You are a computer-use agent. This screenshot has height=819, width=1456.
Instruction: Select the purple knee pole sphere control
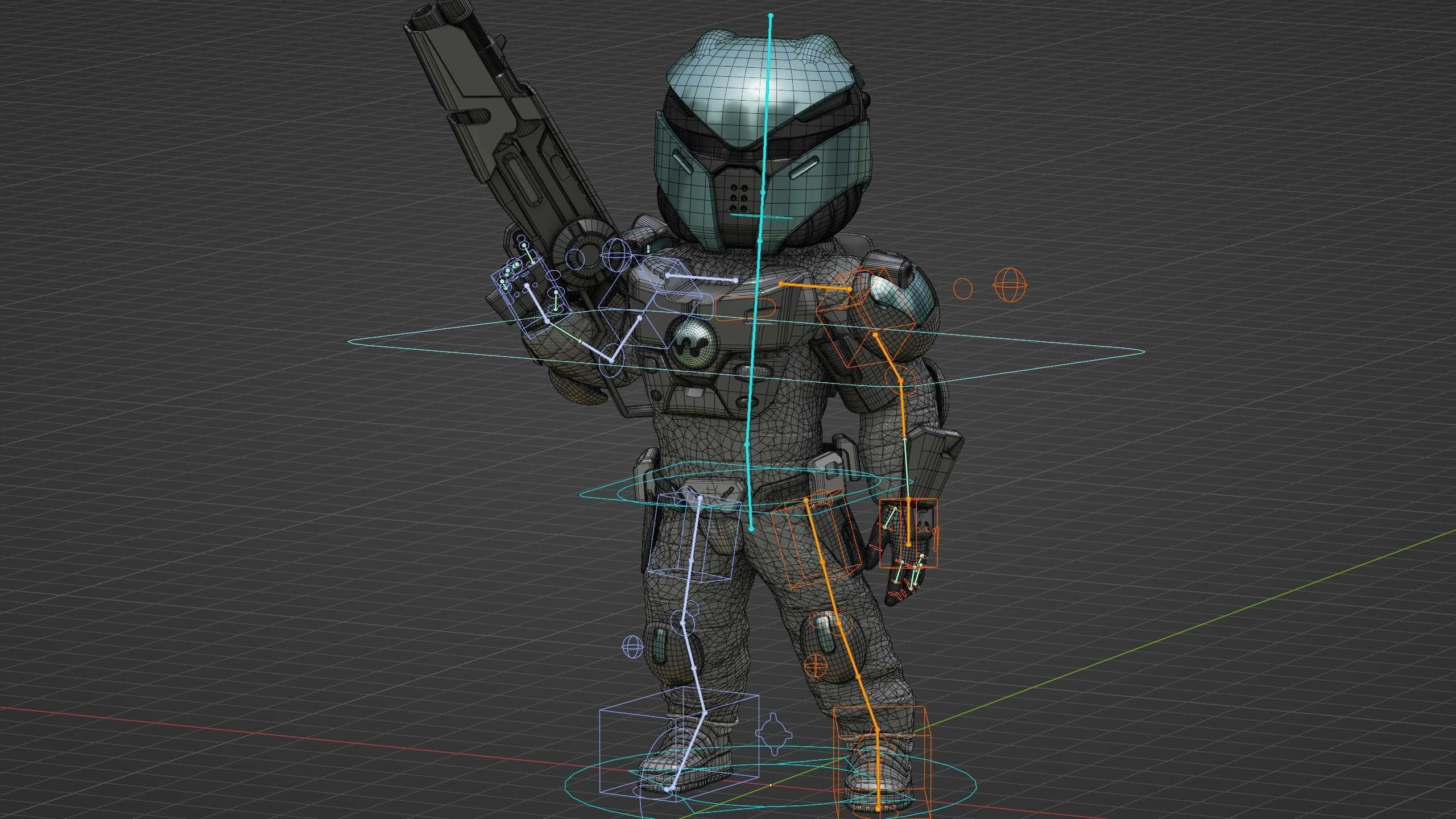pos(632,647)
